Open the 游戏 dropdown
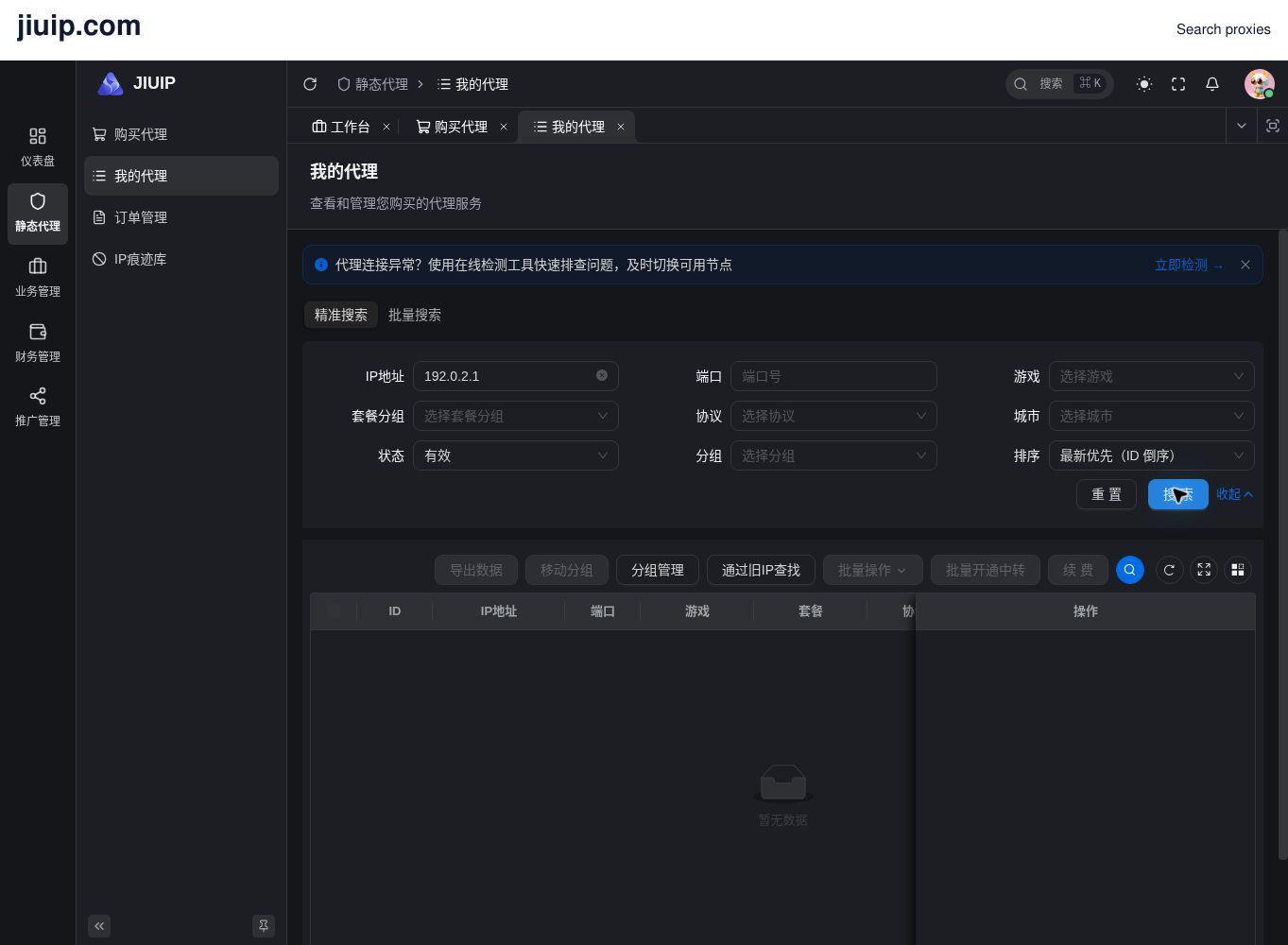This screenshot has height=945, width=1288. click(1152, 376)
